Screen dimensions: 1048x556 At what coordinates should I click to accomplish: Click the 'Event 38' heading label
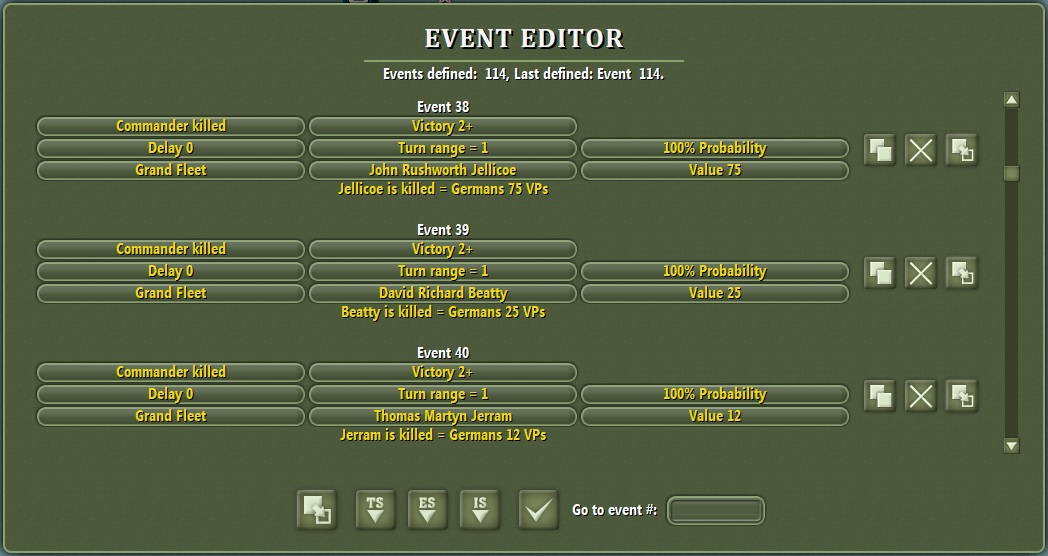pyautogui.click(x=442, y=107)
